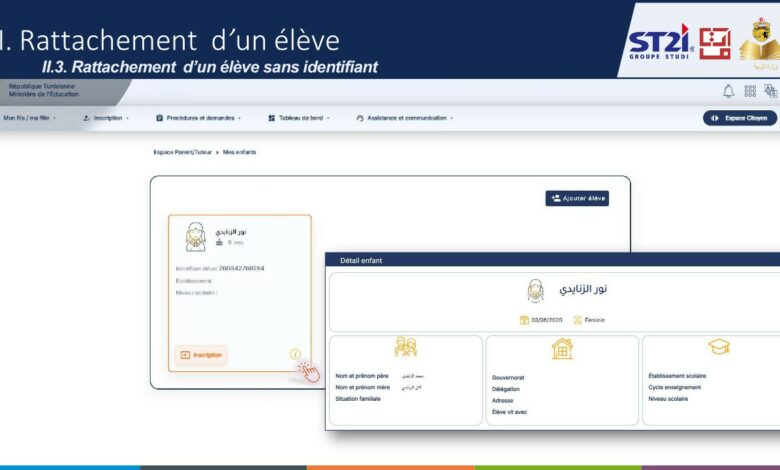
Task: Click the notification bell icon
Action: coord(728,91)
